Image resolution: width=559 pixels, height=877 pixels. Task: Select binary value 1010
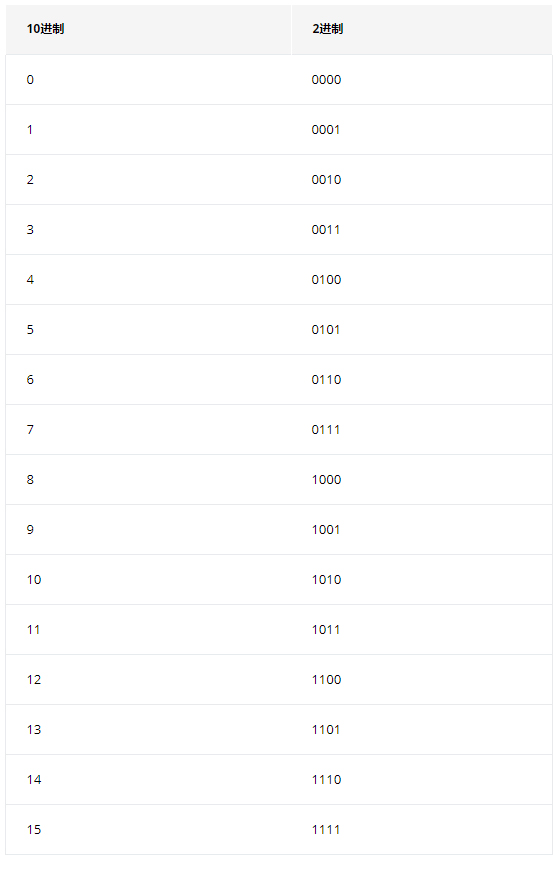326,580
